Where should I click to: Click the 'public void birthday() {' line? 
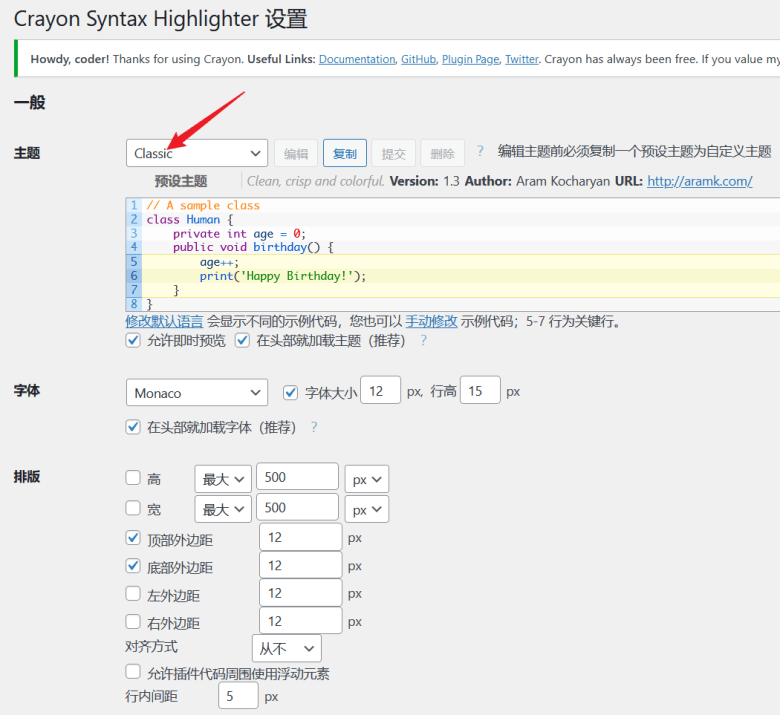coord(253,247)
